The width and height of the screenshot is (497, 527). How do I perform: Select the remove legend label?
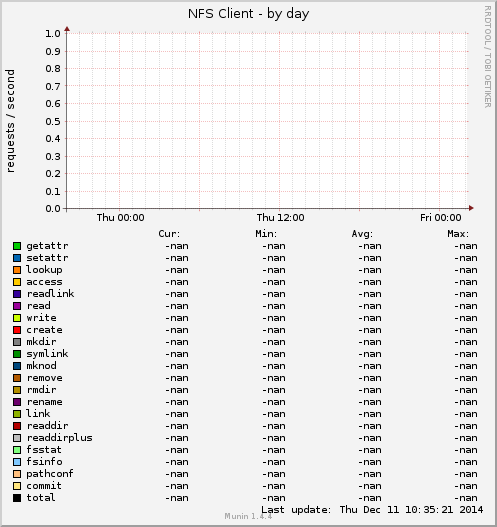click(x=45, y=378)
